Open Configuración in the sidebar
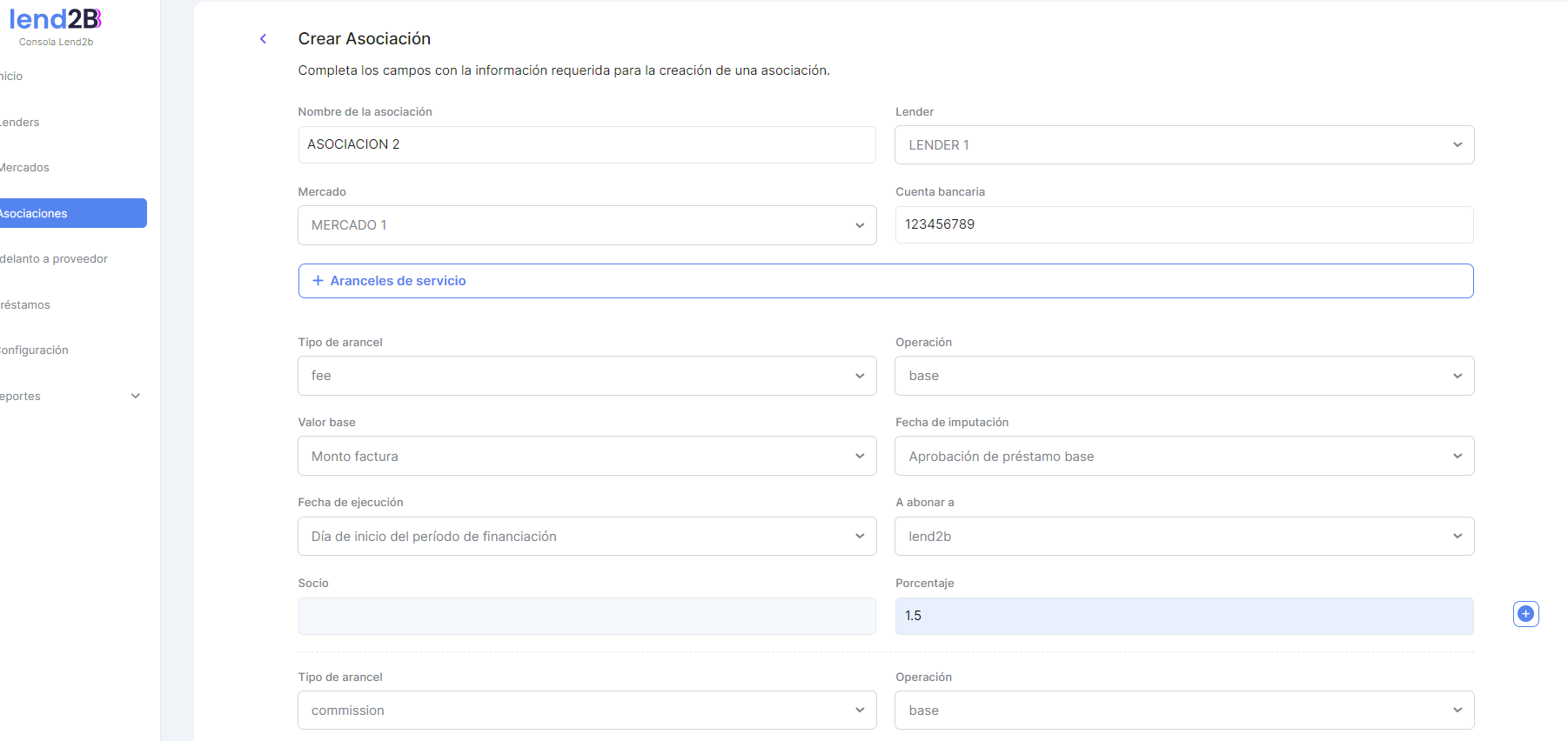 click(x=35, y=350)
